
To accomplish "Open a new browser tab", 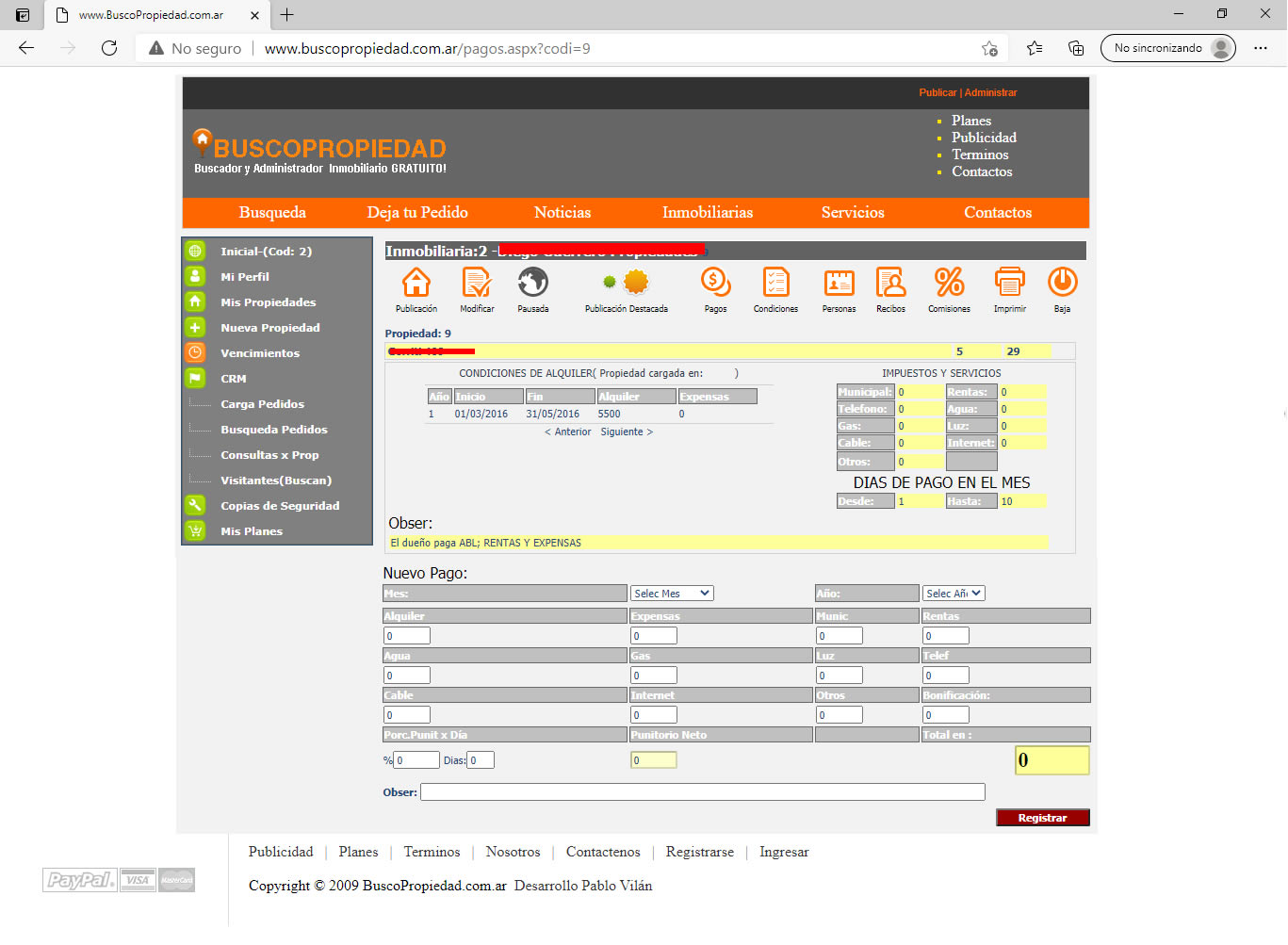I will pos(287,14).
